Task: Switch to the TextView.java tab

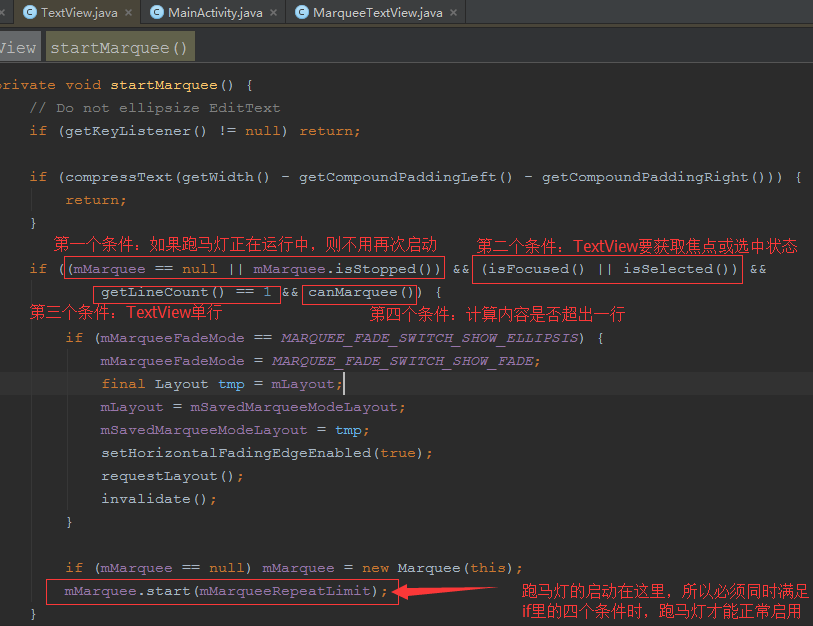Action: point(79,12)
